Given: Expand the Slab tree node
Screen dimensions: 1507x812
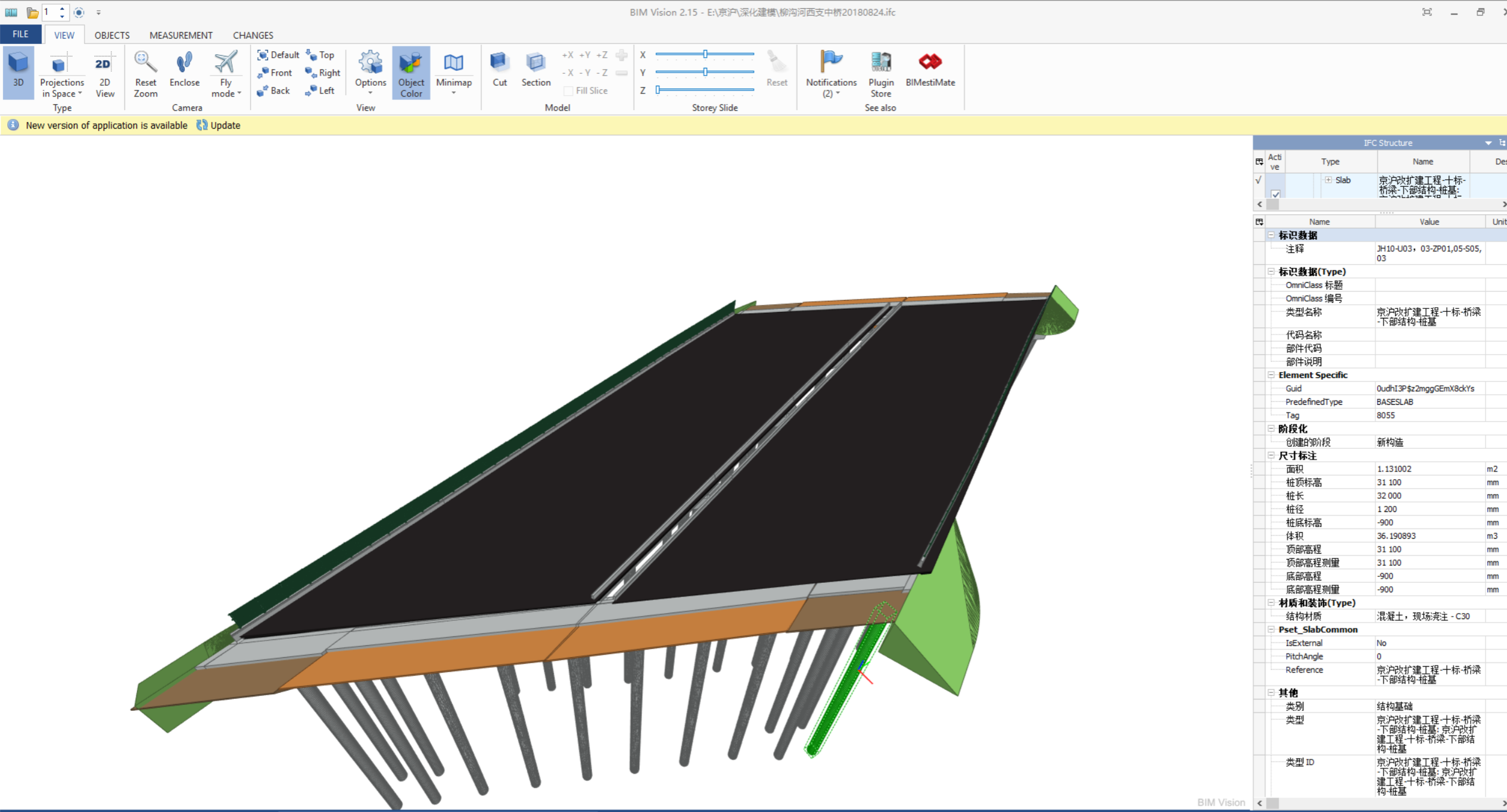Looking at the screenshot, I should point(1328,180).
